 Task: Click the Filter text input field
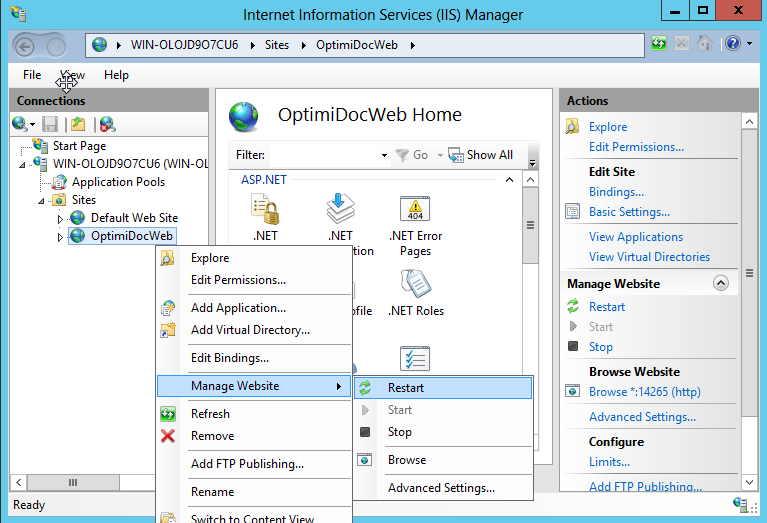[x=322, y=155]
